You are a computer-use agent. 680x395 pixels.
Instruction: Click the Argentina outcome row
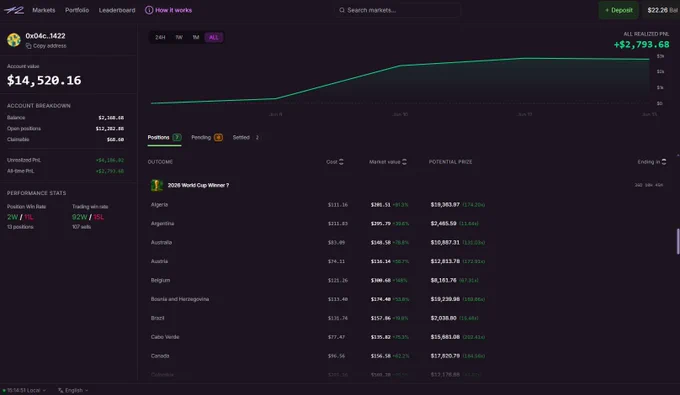(408, 224)
